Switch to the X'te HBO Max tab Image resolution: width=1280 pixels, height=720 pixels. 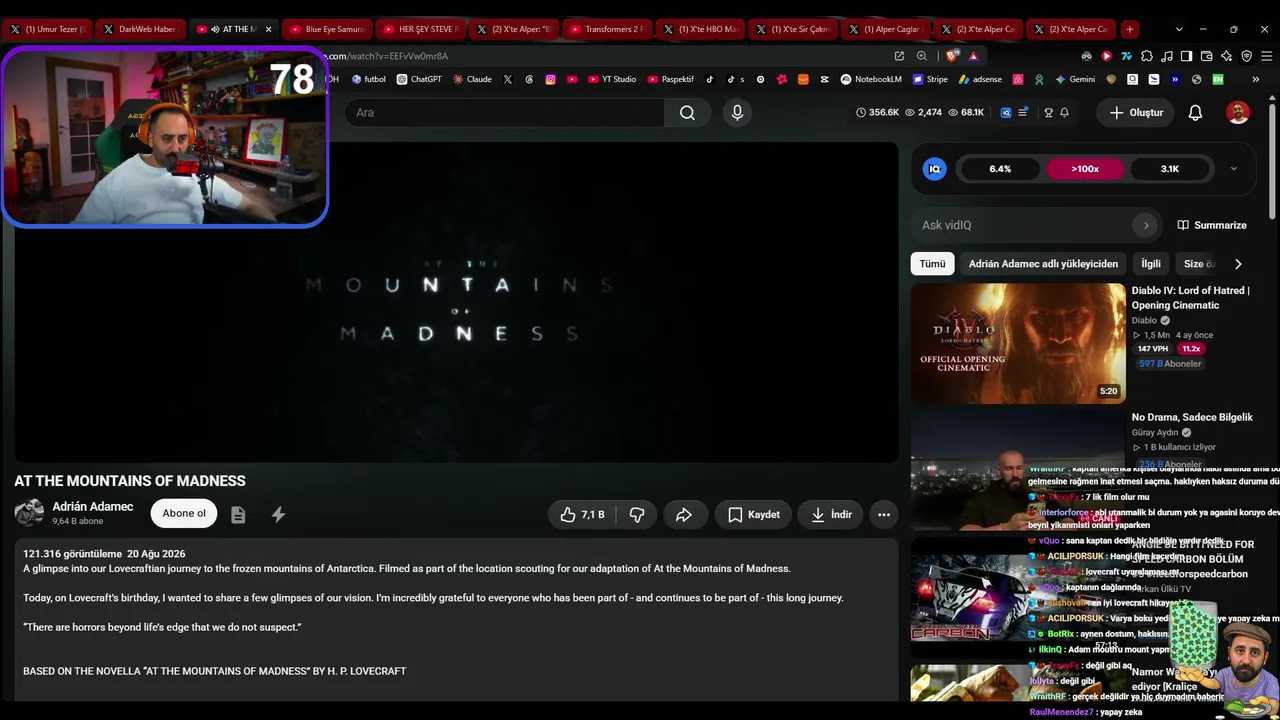698,29
